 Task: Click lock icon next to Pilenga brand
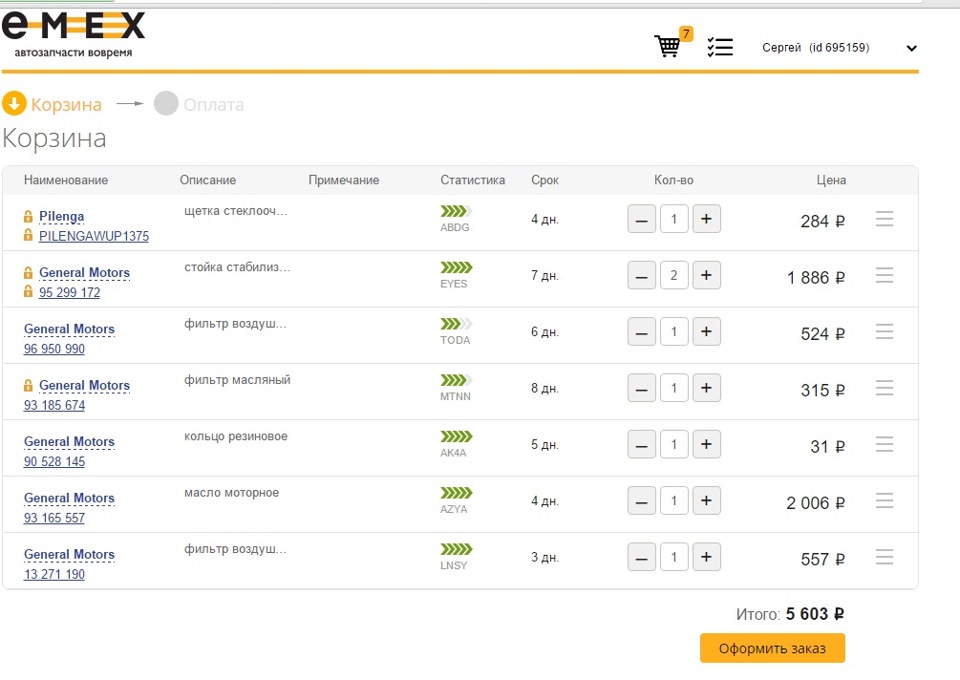[x=29, y=216]
